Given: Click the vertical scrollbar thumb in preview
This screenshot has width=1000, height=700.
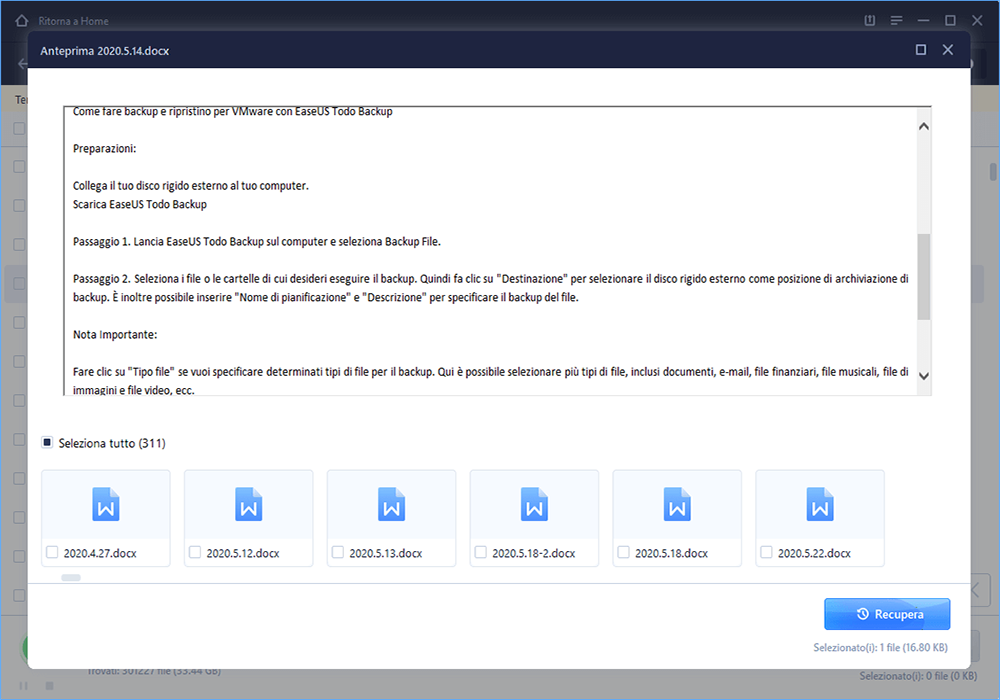Looking at the screenshot, I should tap(923, 277).
